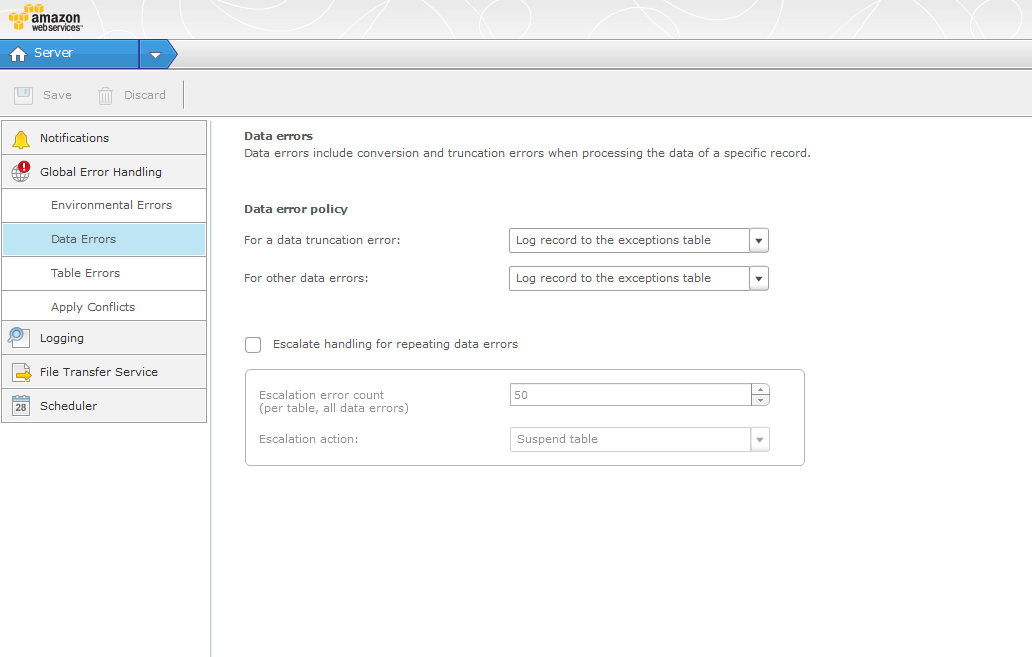Click the Logging magnifier icon
Image resolution: width=1032 pixels, height=657 pixels.
pos(20,338)
